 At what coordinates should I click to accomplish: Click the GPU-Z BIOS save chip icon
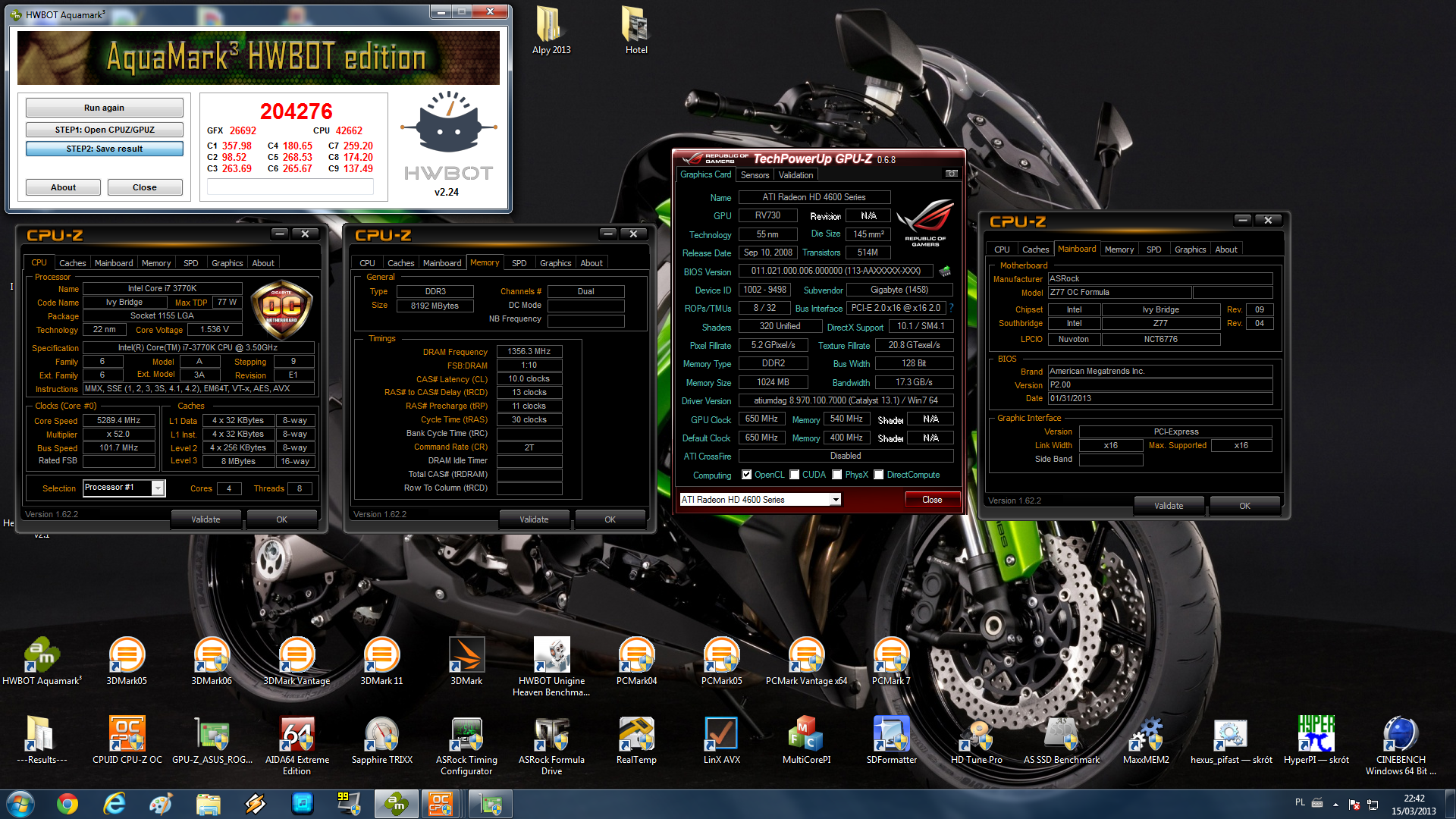945,271
